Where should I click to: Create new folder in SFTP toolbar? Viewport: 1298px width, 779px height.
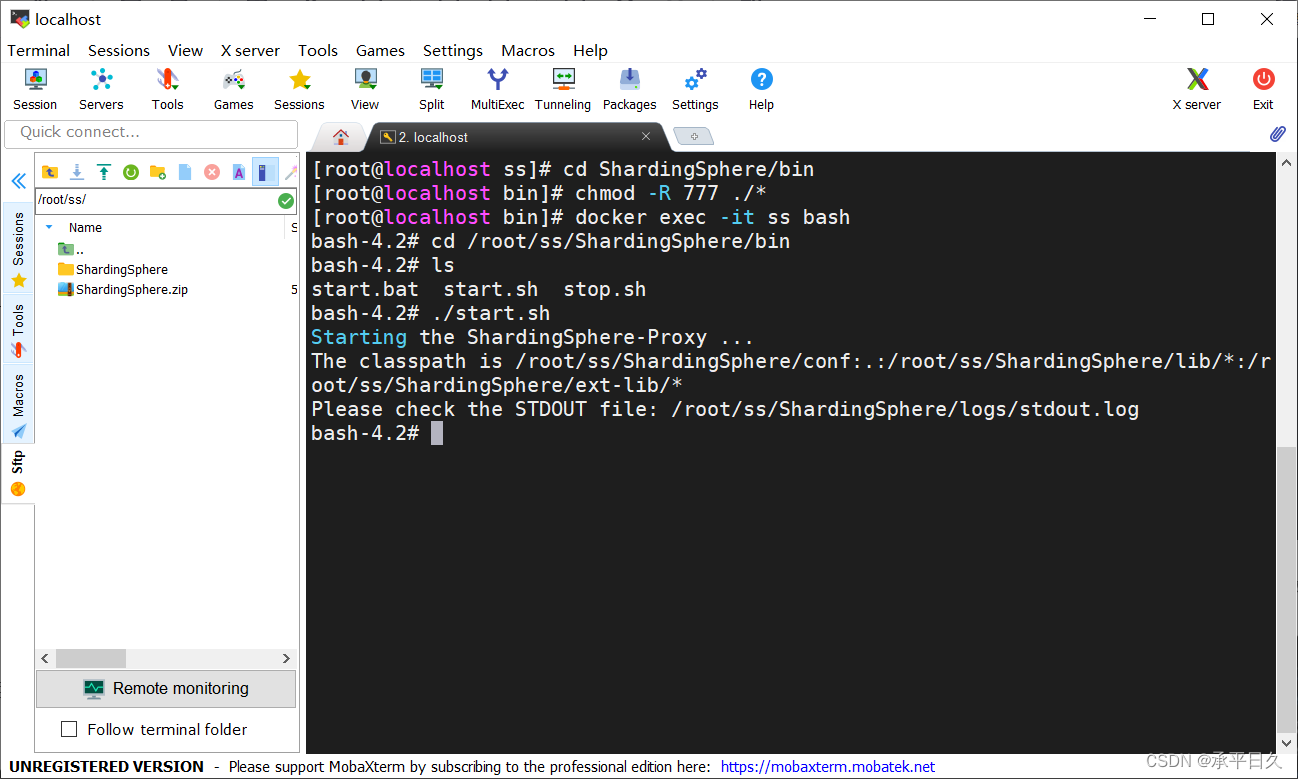pyautogui.click(x=158, y=172)
